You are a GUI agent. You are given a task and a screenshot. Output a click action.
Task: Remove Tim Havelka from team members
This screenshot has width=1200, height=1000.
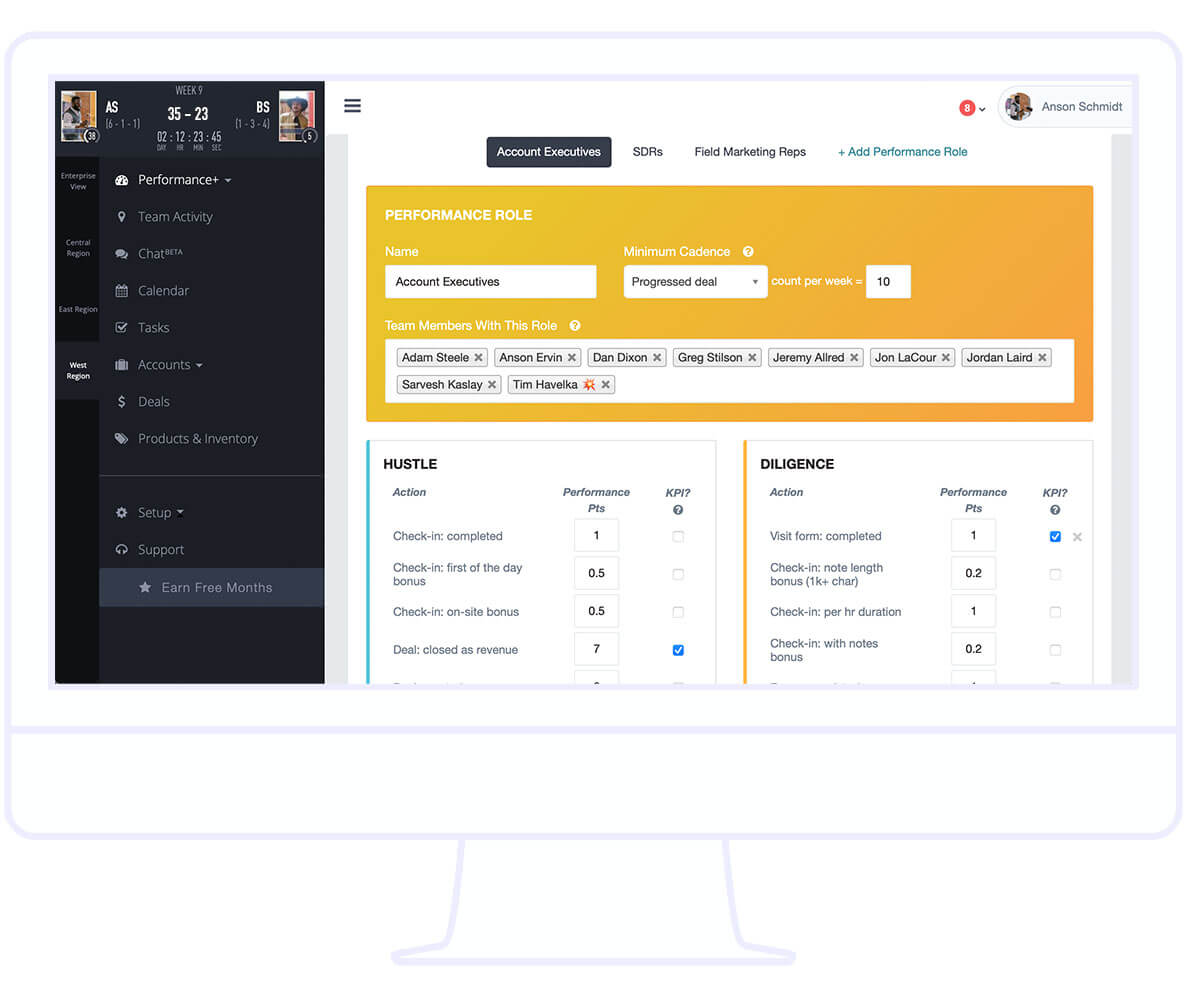(606, 385)
